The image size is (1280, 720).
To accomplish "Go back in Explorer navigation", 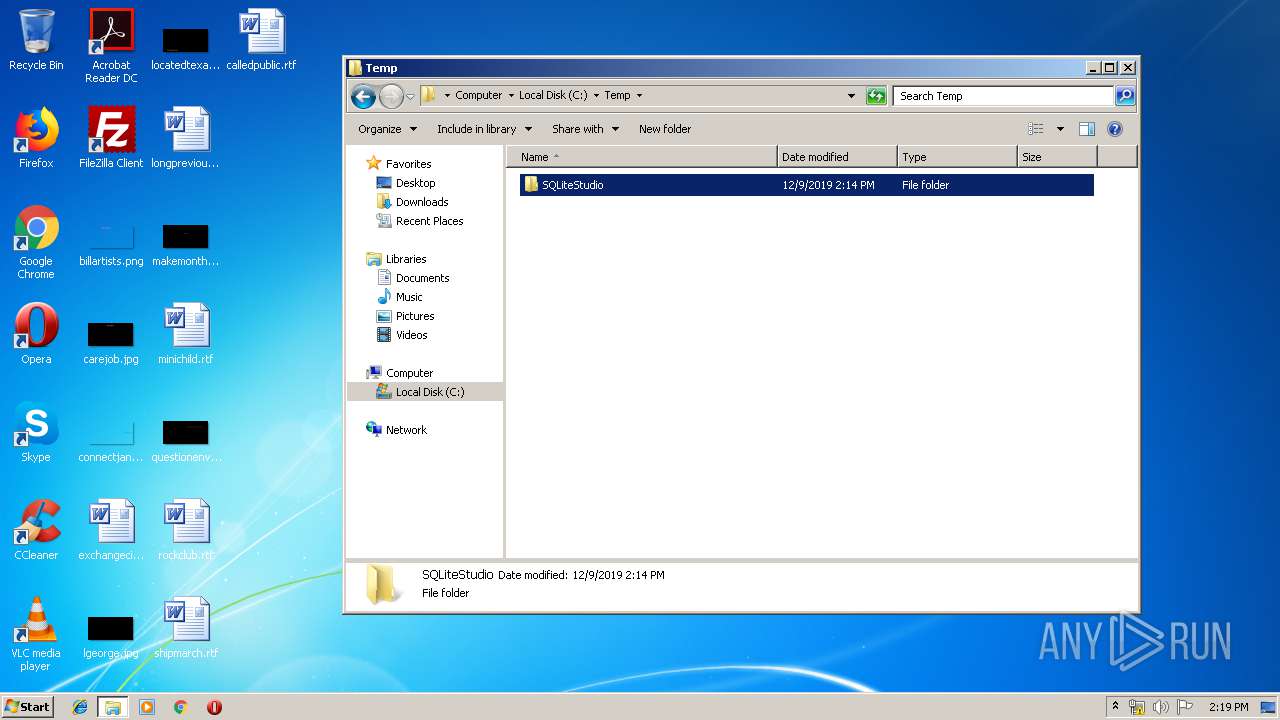I will pyautogui.click(x=363, y=96).
